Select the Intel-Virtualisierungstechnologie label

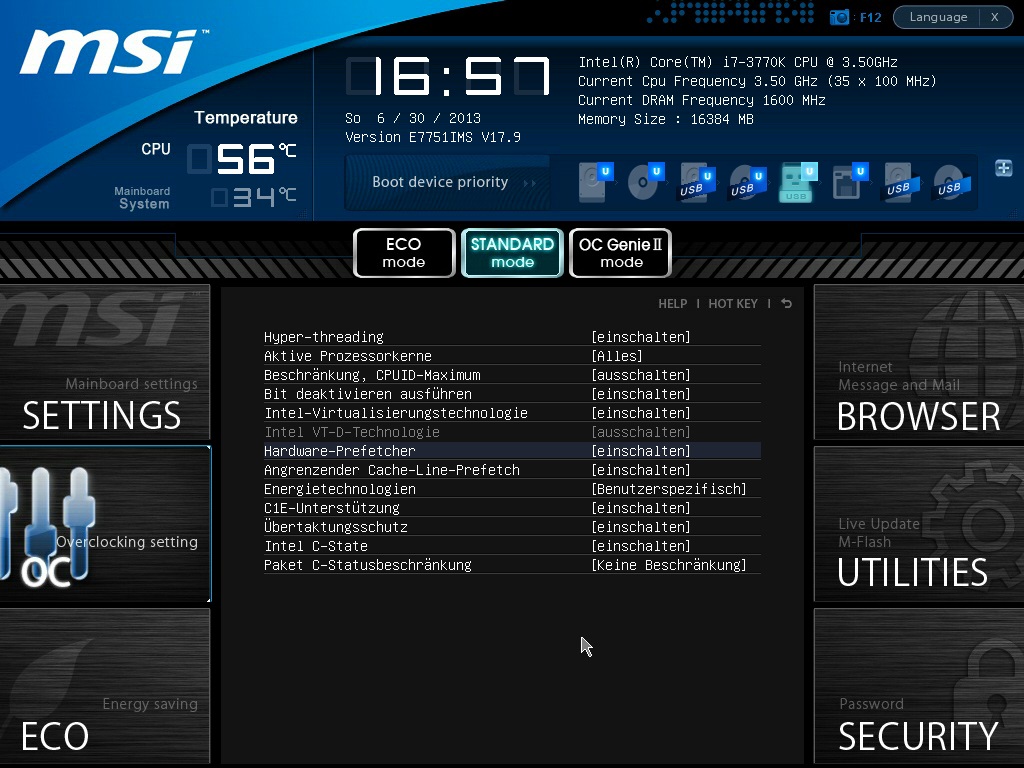click(396, 413)
